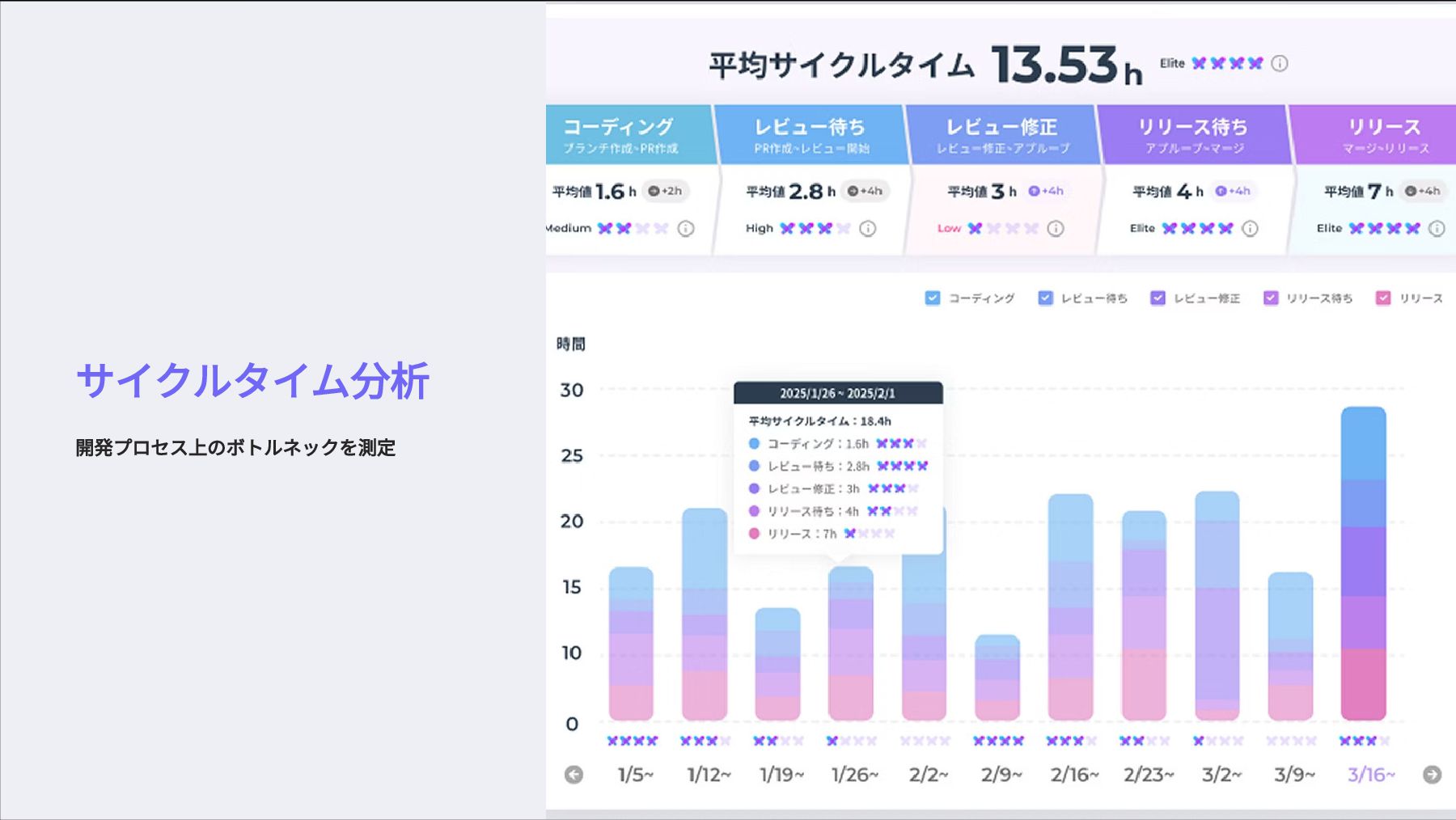Click the 13.53h average cycle time value
Screen dimensions: 1456x820
[1067, 66]
